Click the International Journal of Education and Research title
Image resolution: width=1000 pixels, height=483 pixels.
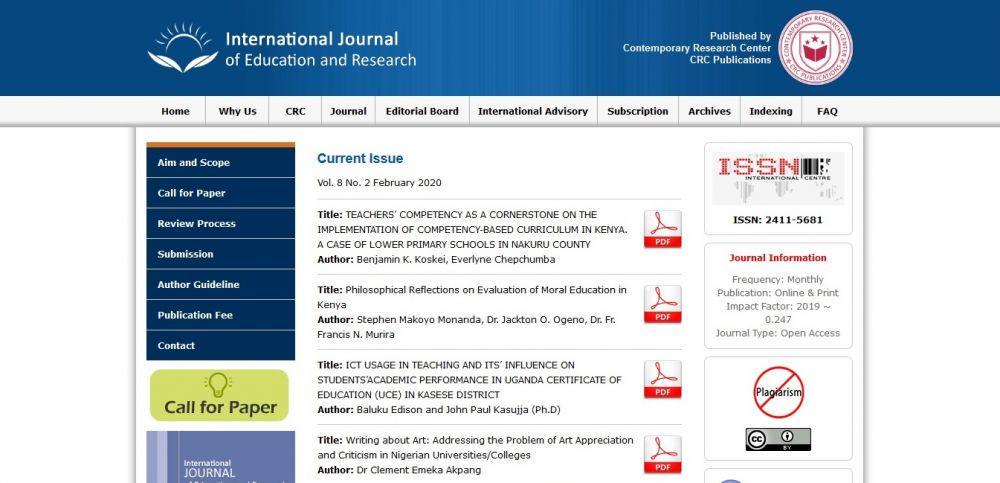click(321, 50)
